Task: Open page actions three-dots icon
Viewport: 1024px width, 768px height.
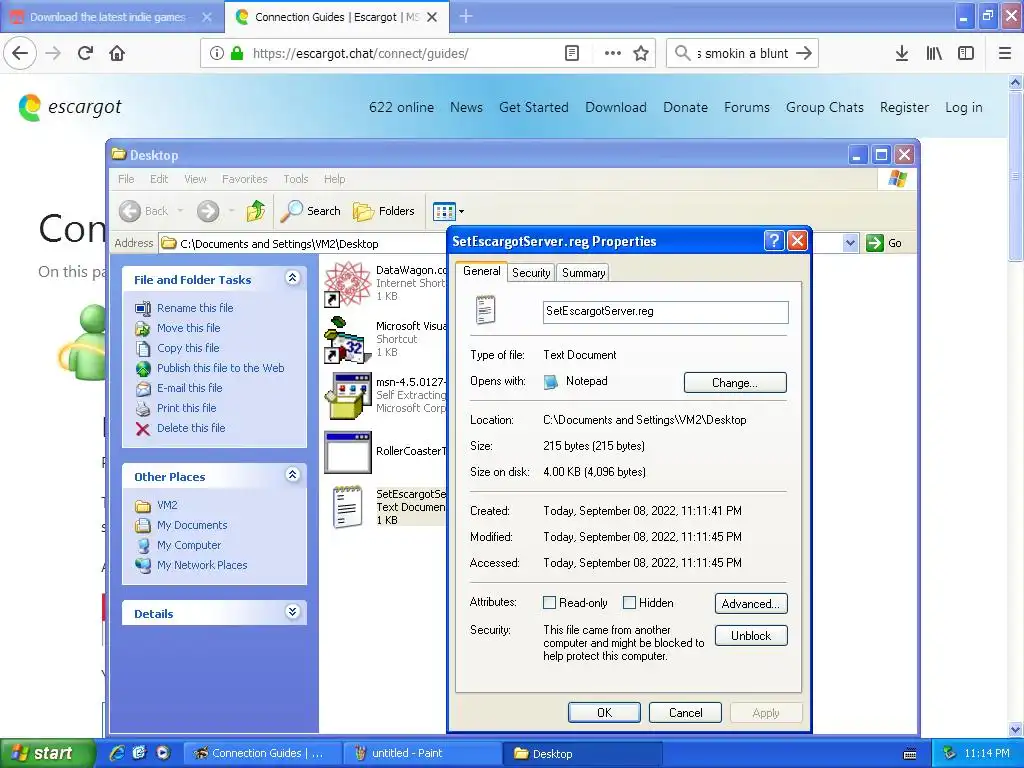Action: pyautogui.click(x=612, y=53)
